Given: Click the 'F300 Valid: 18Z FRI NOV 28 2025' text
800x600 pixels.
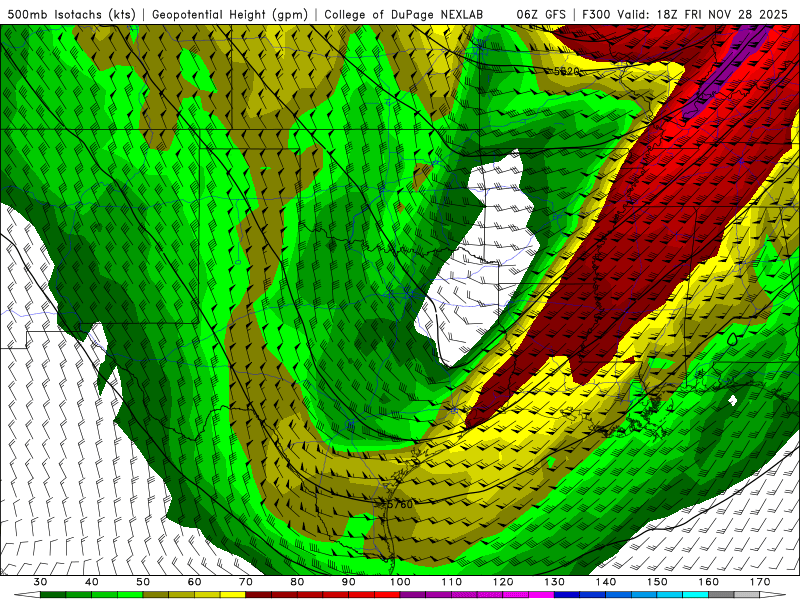Looking at the screenshot, I should click(683, 14).
